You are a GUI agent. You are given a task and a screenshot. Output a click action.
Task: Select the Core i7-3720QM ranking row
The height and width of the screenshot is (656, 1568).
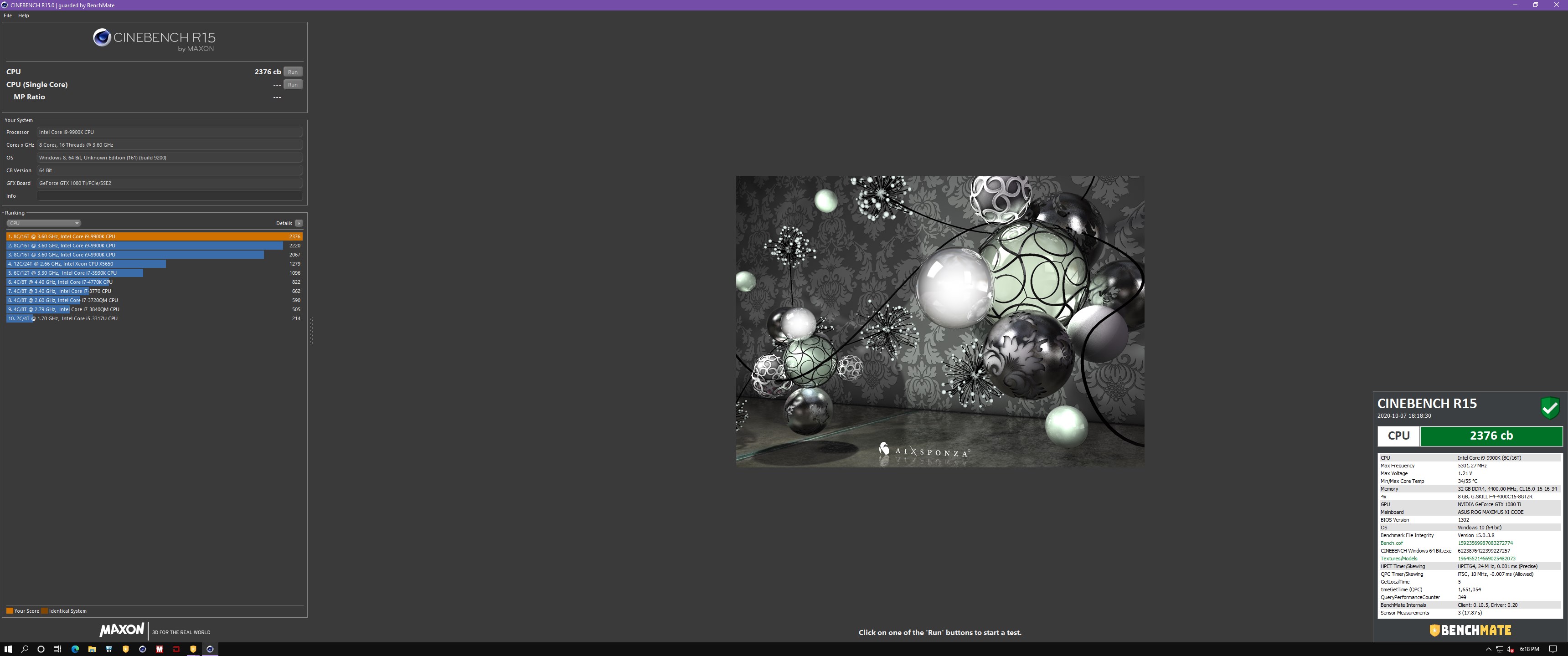point(155,301)
